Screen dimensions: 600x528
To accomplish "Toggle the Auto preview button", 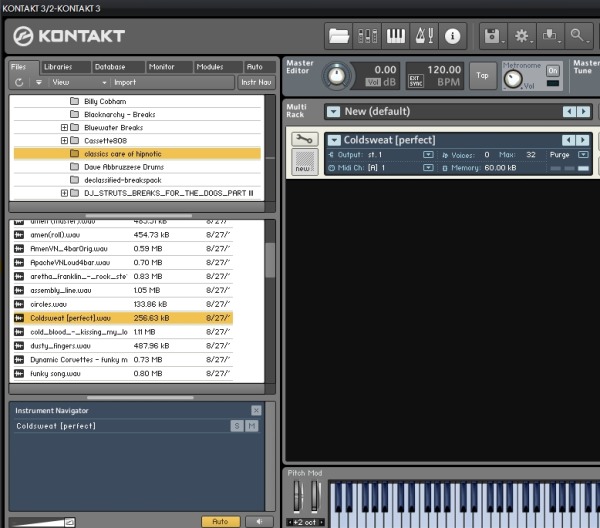I will [x=220, y=521].
